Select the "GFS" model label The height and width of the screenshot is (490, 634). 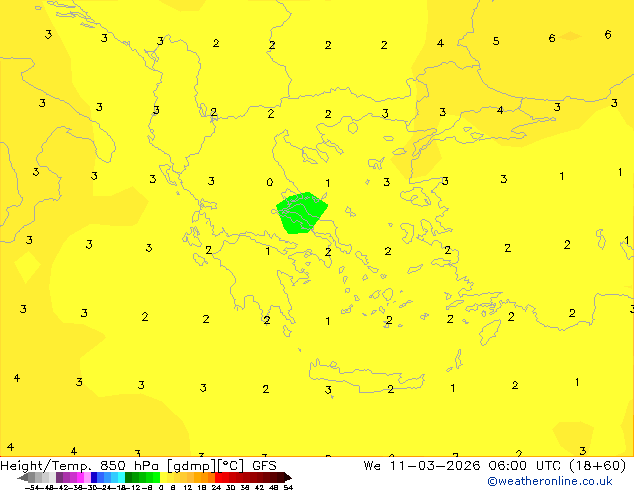(264, 465)
